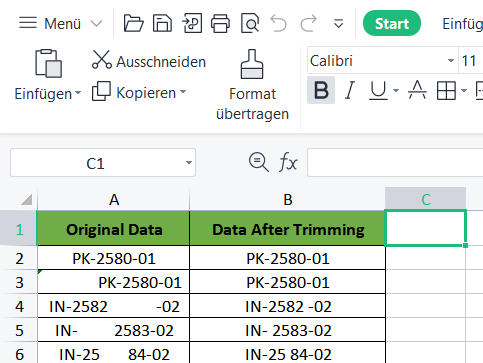Select cell B2 containing PK-2580-01
Image resolution: width=483 pixels, height=363 pixels.
[x=288, y=258]
